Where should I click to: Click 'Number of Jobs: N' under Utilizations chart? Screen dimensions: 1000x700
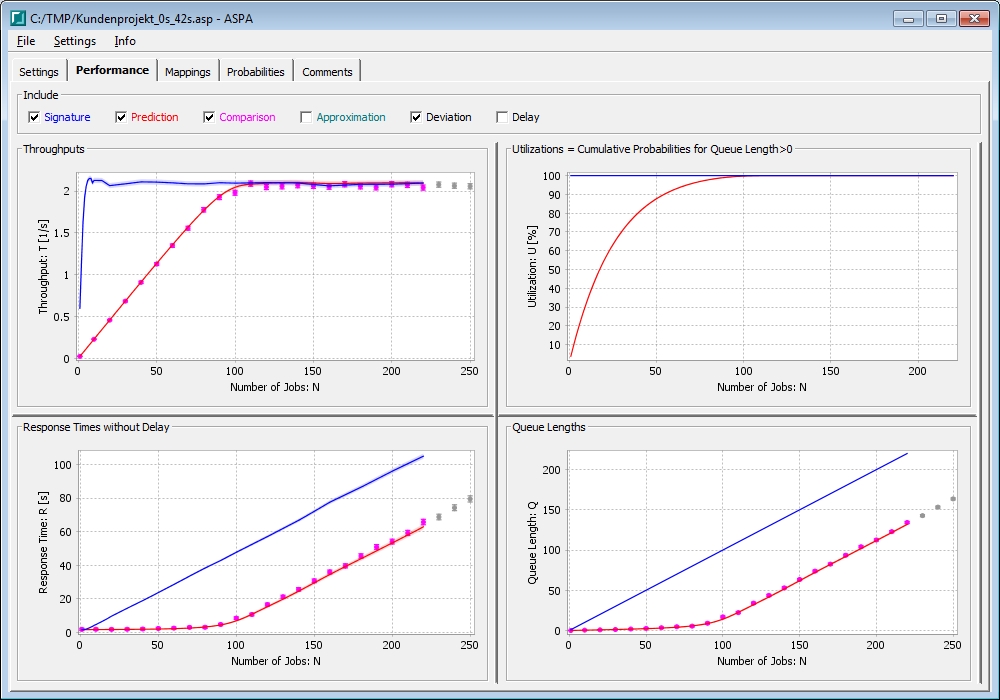(761, 387)
